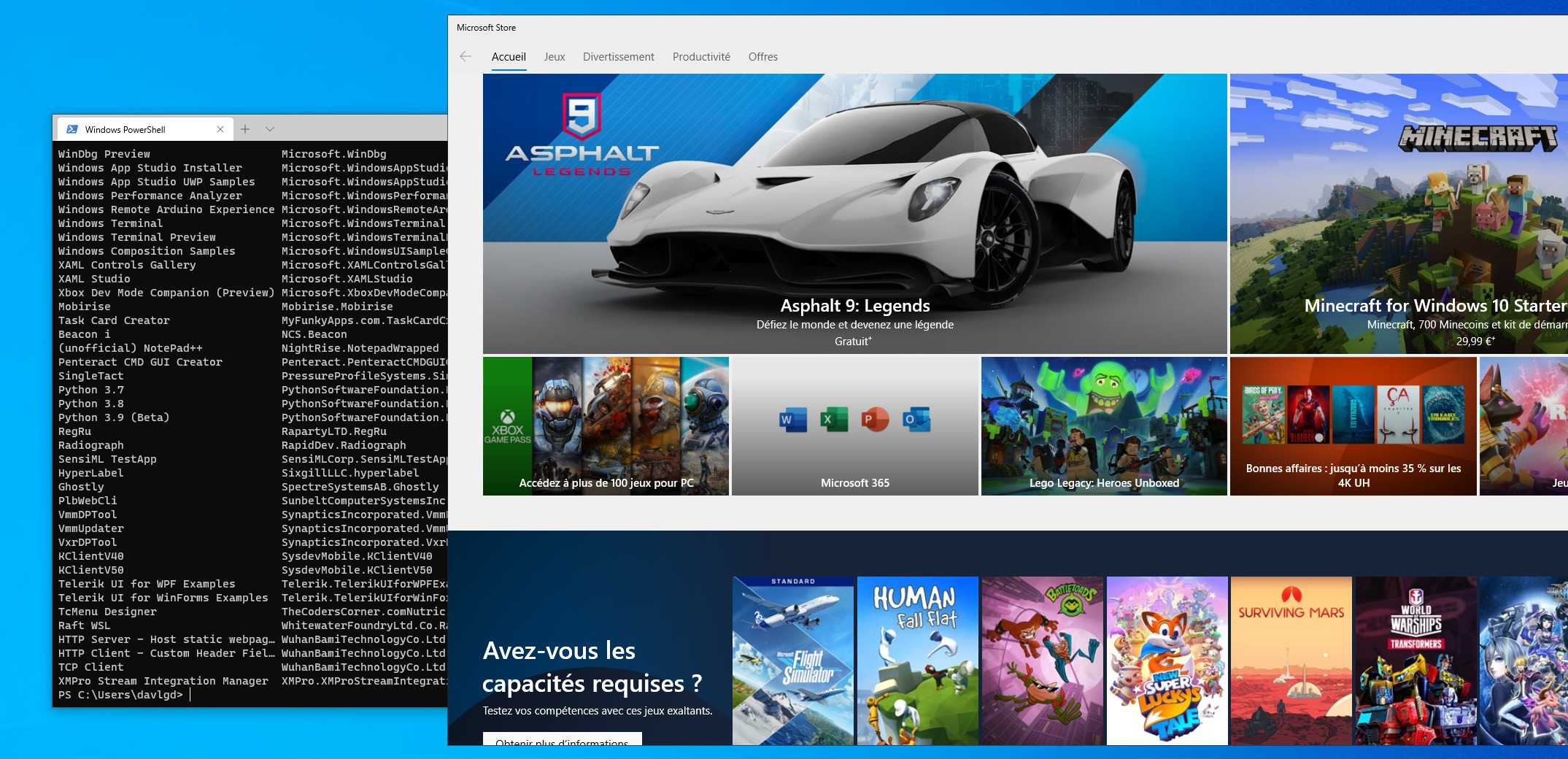Click '(unofficial) NotePad++' line in PowerShell
Viewport: 1568px width, 759px height.
131,348
